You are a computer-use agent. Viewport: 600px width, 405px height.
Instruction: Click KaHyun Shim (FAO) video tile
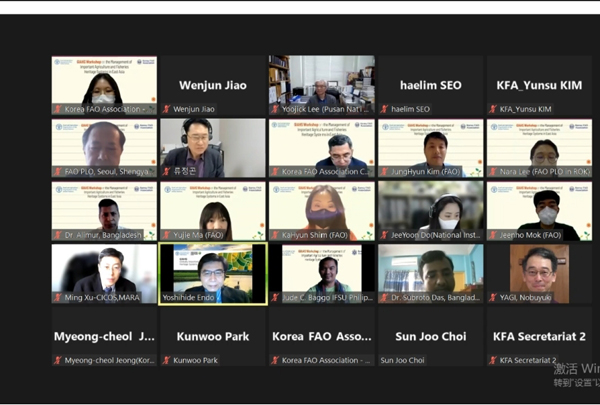click(x=321, y=209)
